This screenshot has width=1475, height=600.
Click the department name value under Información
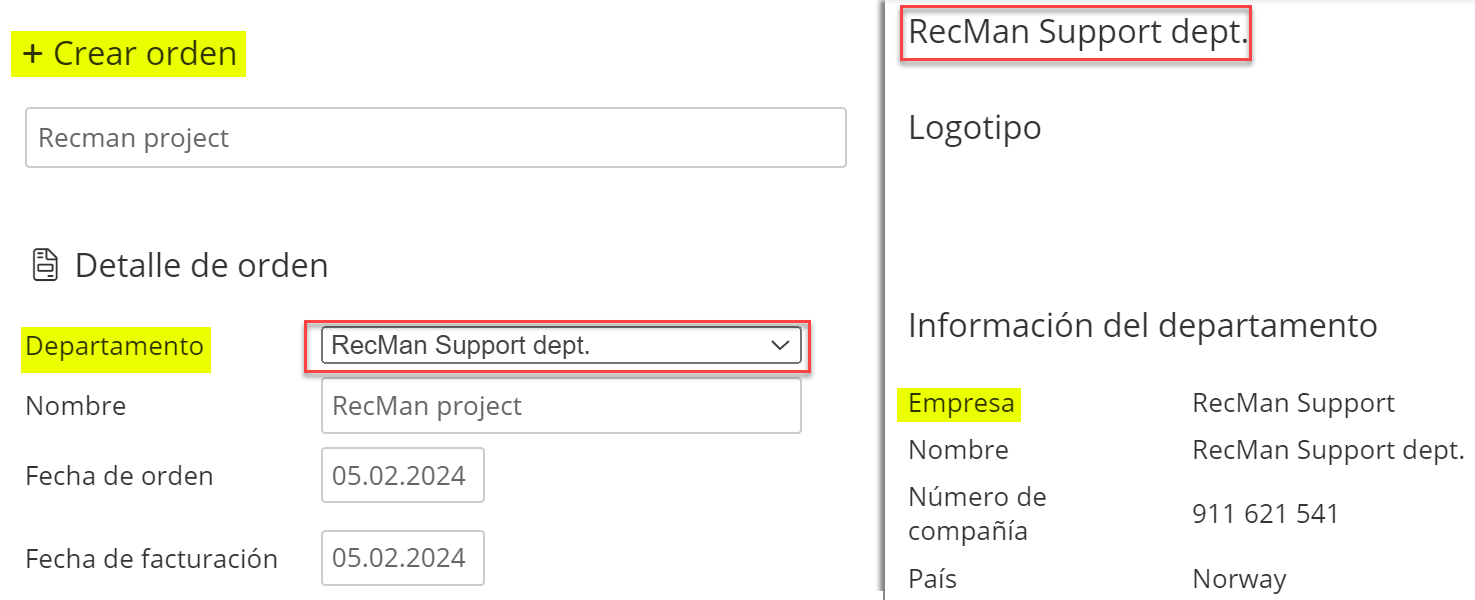pyautogui.click(x=1328, y=450)
